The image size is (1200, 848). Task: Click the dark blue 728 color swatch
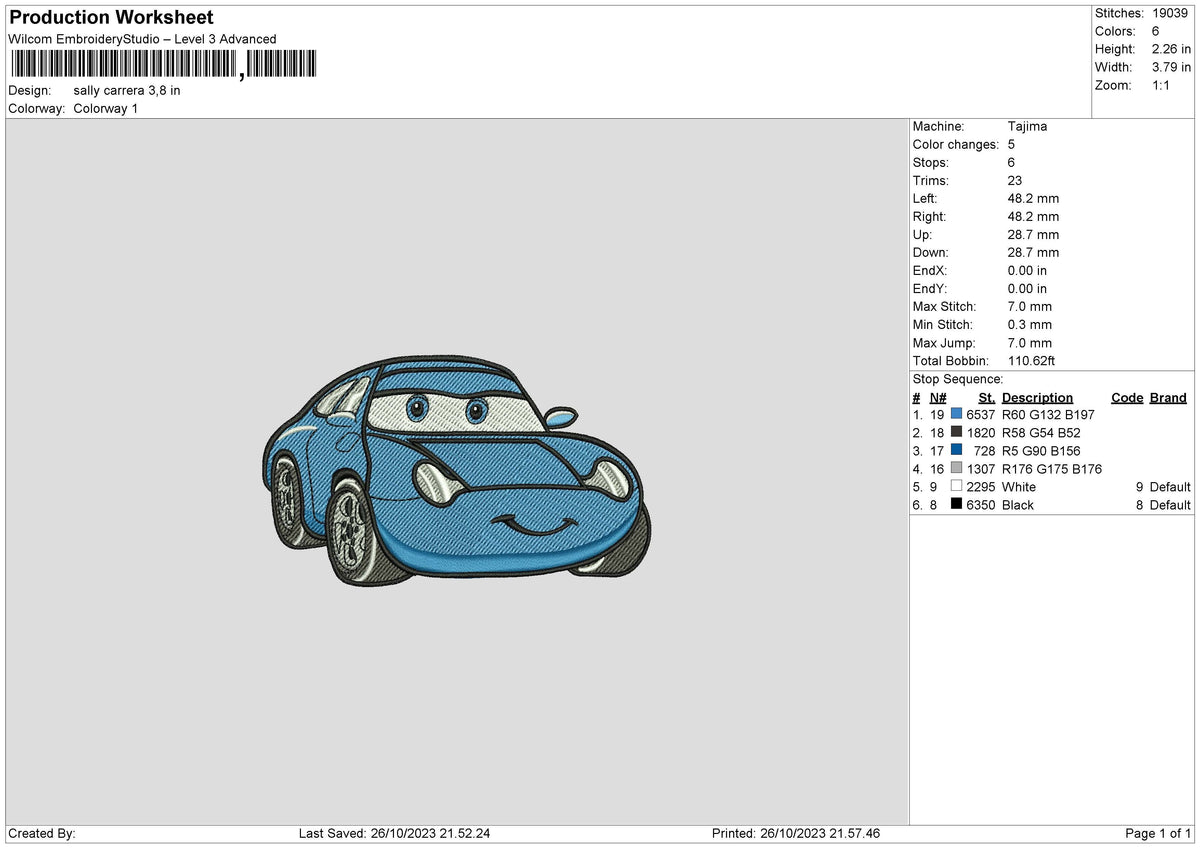tap(957, 451)
